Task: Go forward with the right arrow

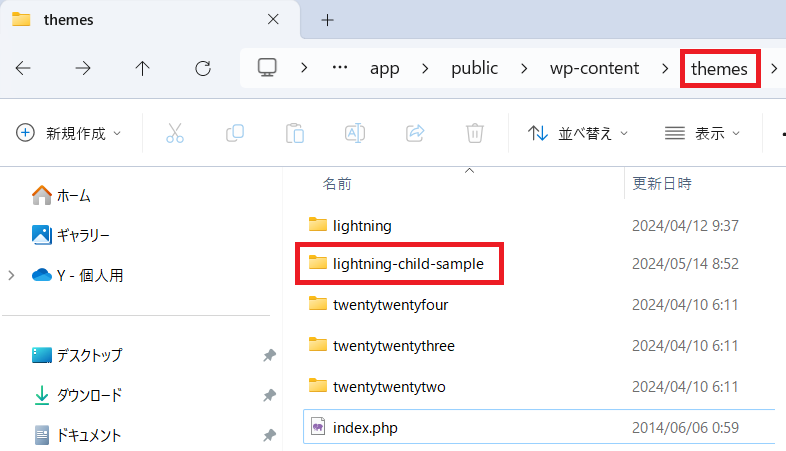Action: (x=83, y=68)
